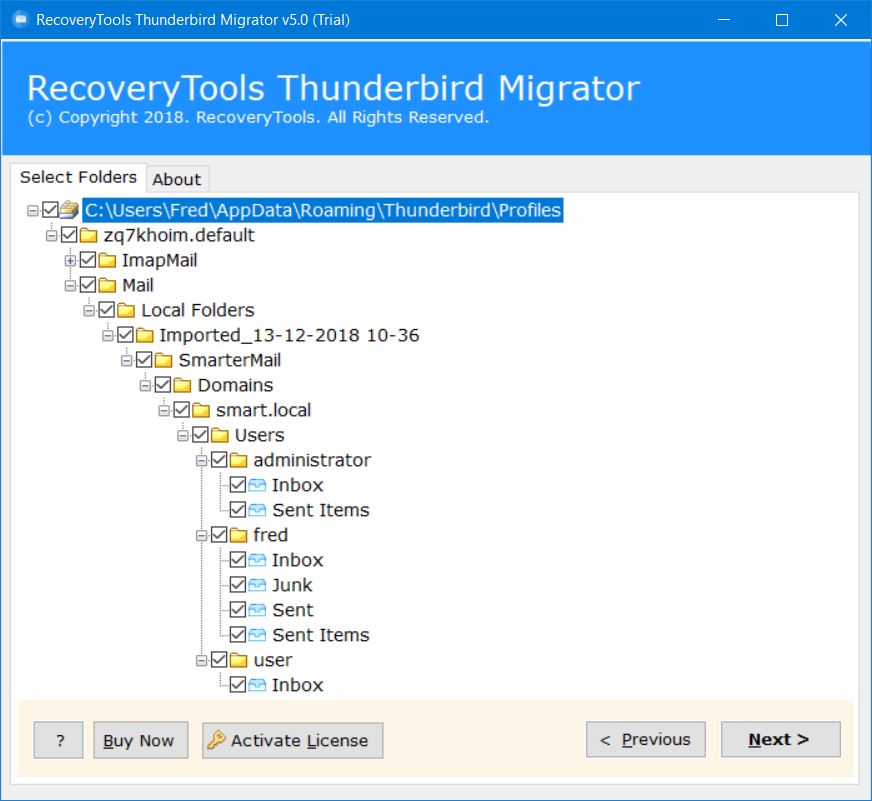Click the drive icon beside the Profiles path
872x801 pixels.
pos(69,210)
